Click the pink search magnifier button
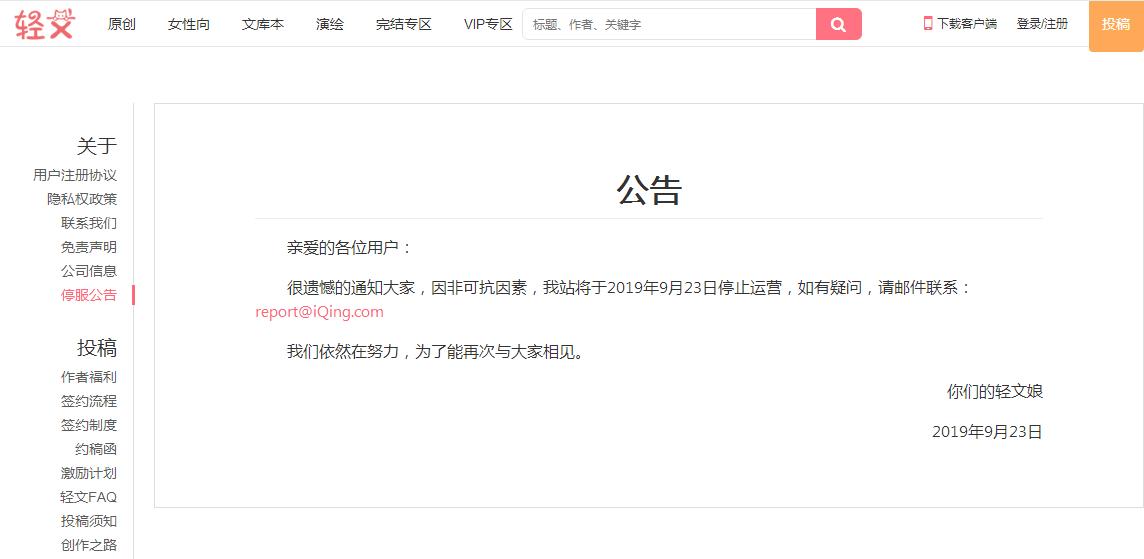The width and height of the screenshot is (1144, 559). 838,24
